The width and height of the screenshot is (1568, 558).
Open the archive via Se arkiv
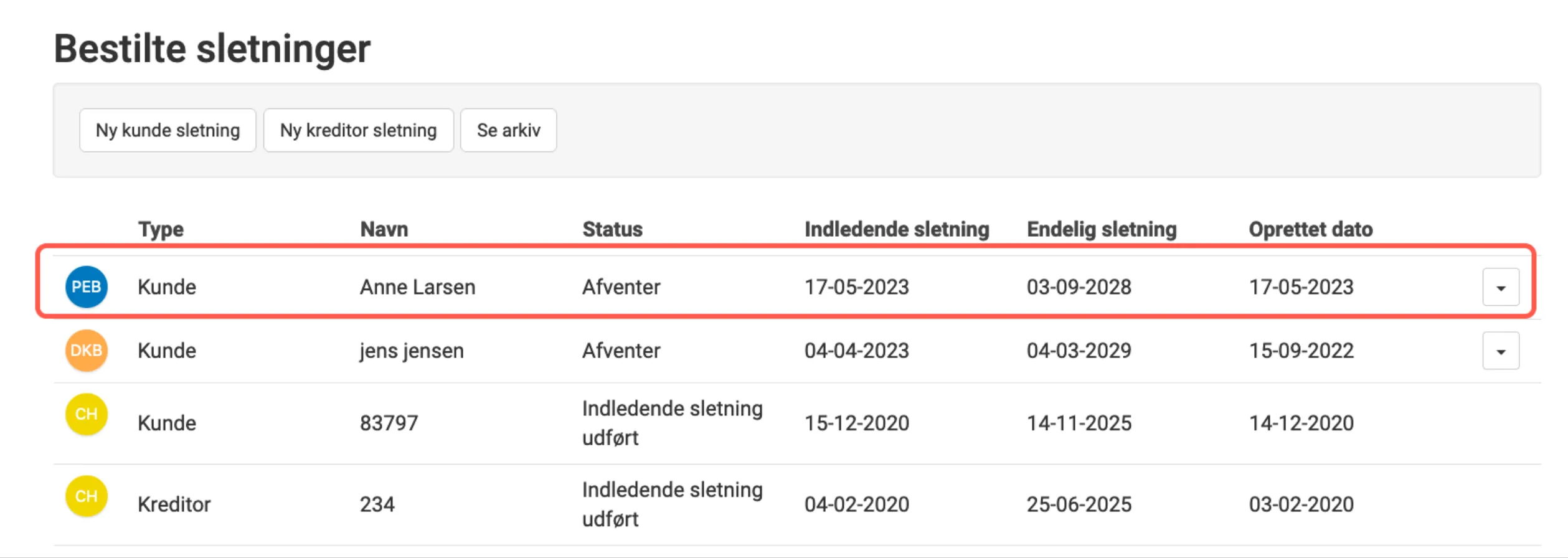(508, 130)
